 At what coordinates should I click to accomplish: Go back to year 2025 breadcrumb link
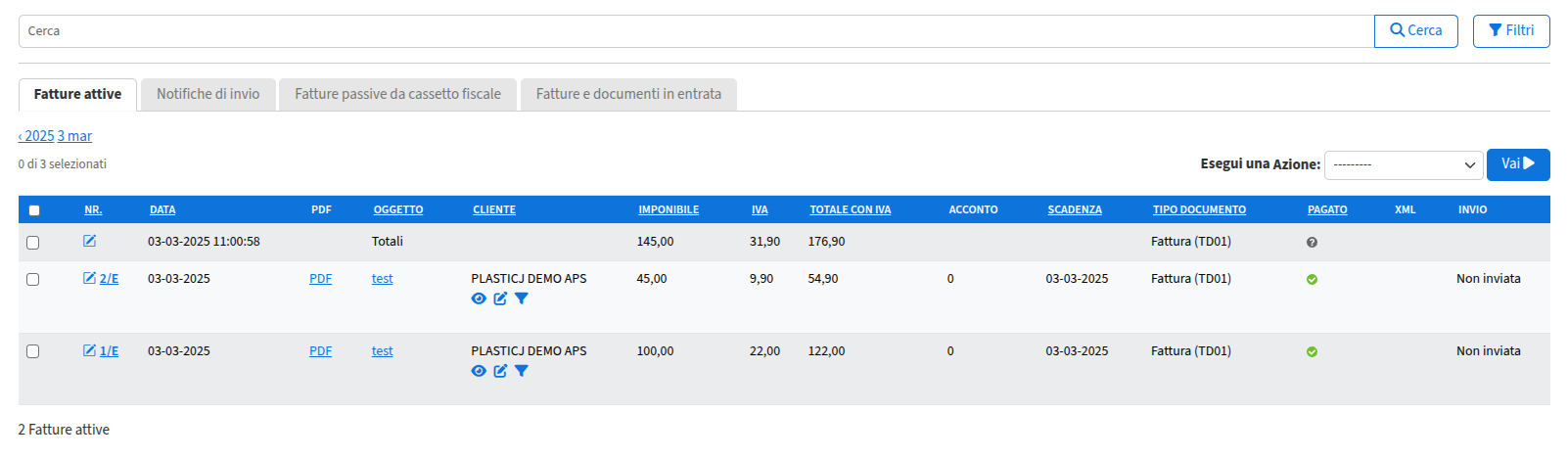point(36,136)
